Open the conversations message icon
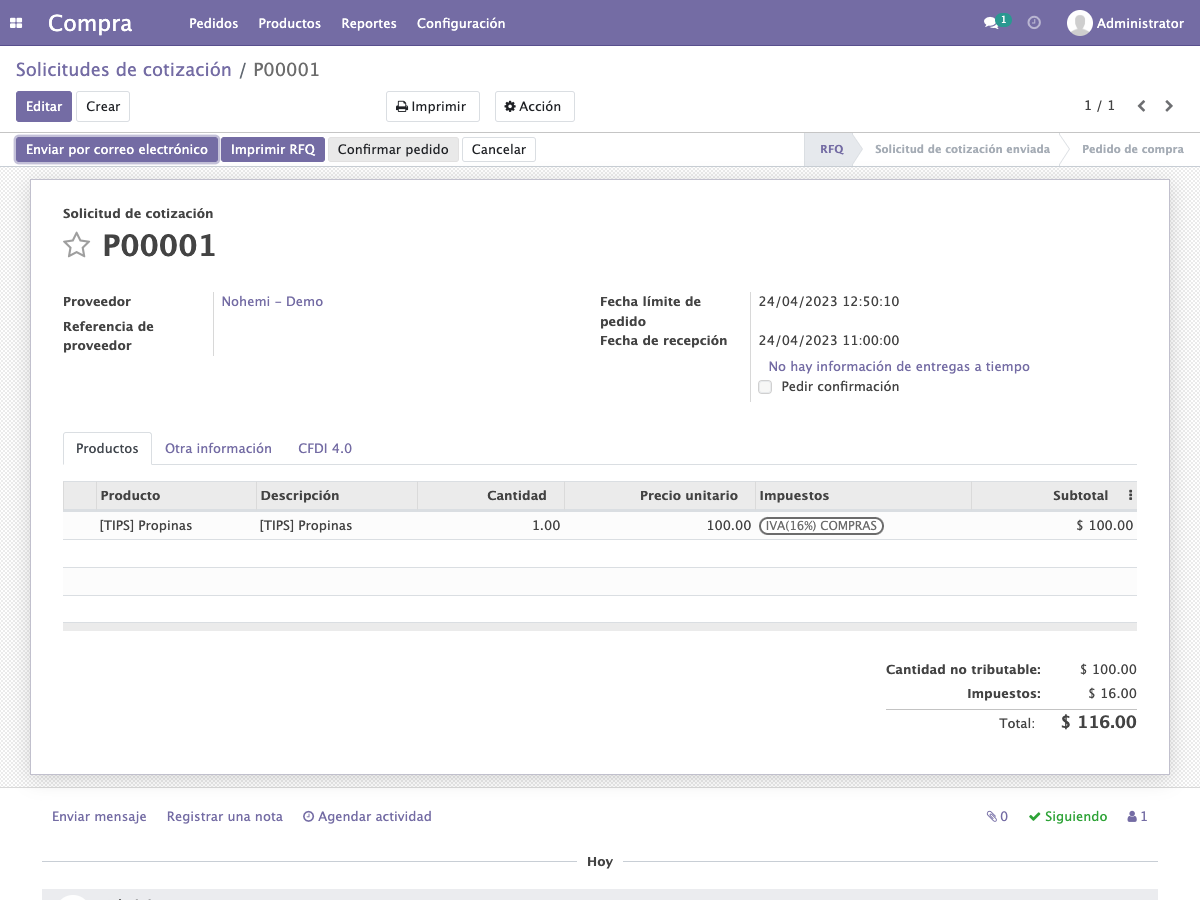This screenshot has width=1200, height=900. pyautogui.click(x=991, y=23)
